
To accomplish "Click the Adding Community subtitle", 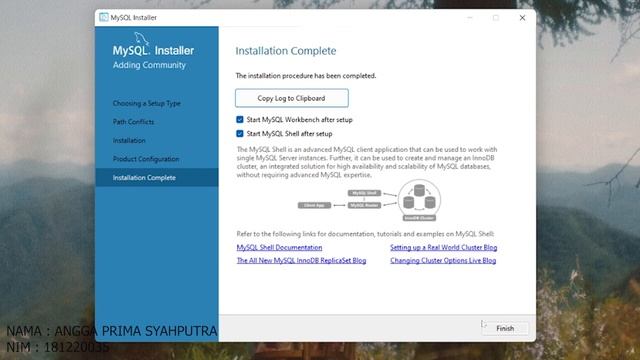I will click(x=149, y=65).
